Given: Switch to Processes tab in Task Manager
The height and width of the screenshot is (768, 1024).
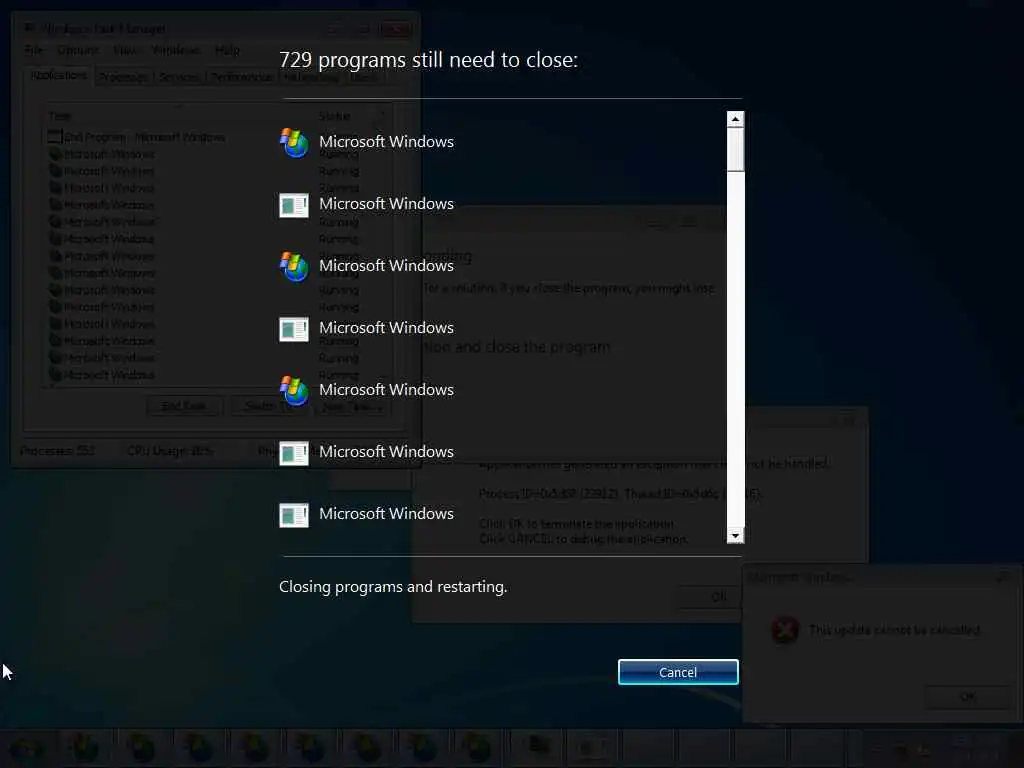Looking at the screenshot, I should [123, 77].
